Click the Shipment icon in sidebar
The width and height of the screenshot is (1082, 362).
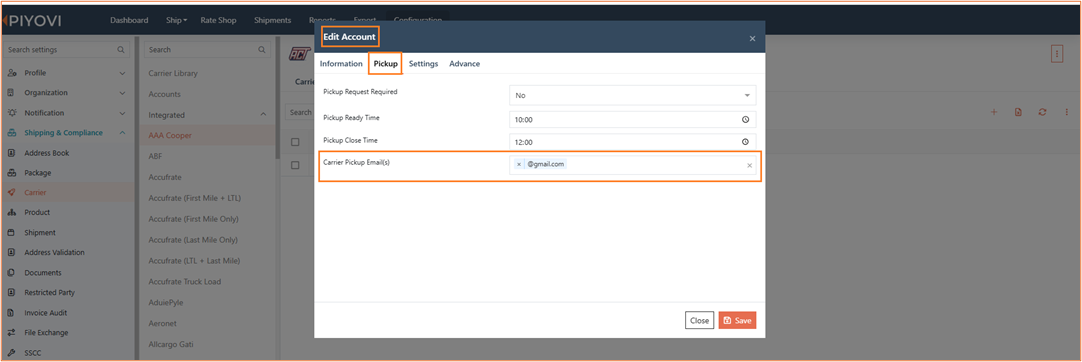click(12, 233)
